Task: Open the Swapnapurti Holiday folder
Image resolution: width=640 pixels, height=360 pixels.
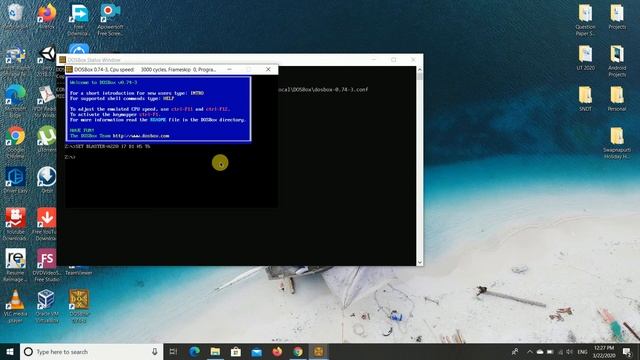Action: point(617,143)
